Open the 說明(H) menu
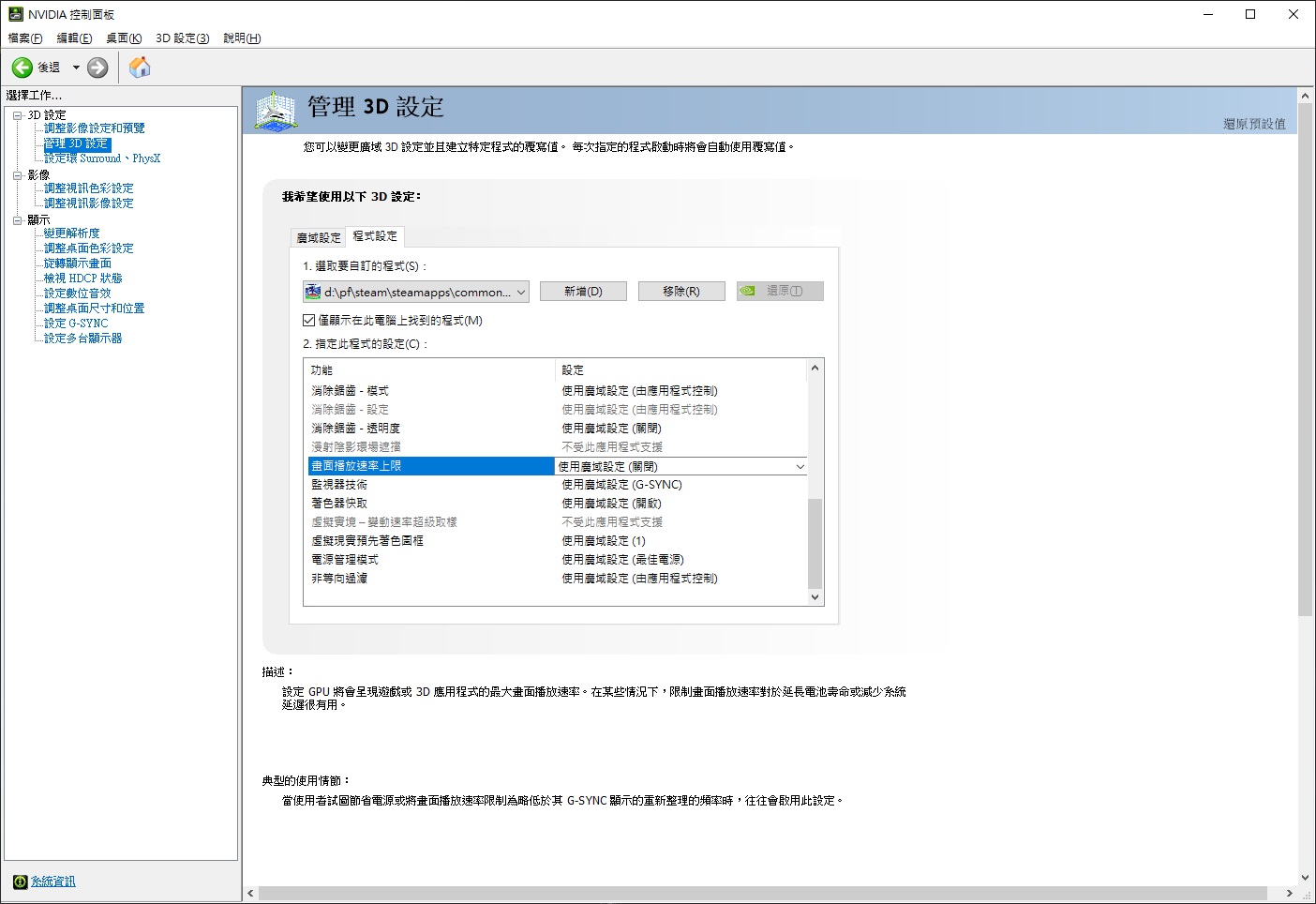Viewport: 1316px width, 904px height. point(242,38)
